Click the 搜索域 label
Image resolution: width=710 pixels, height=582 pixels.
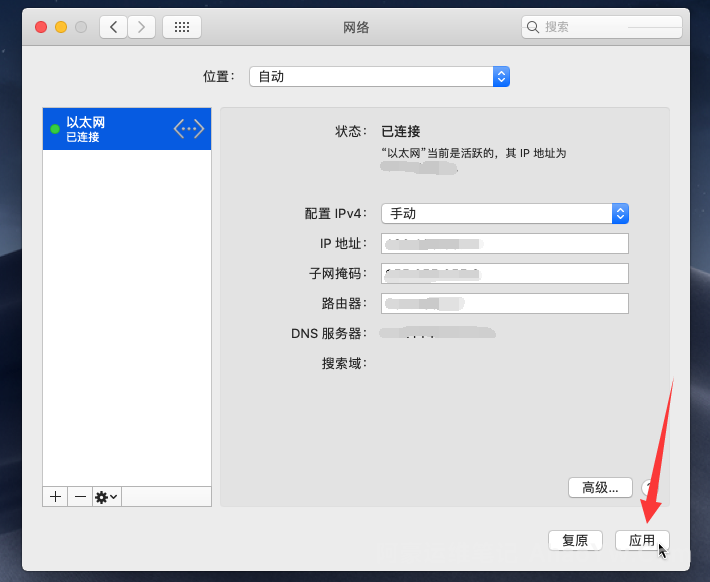(345, 363)
